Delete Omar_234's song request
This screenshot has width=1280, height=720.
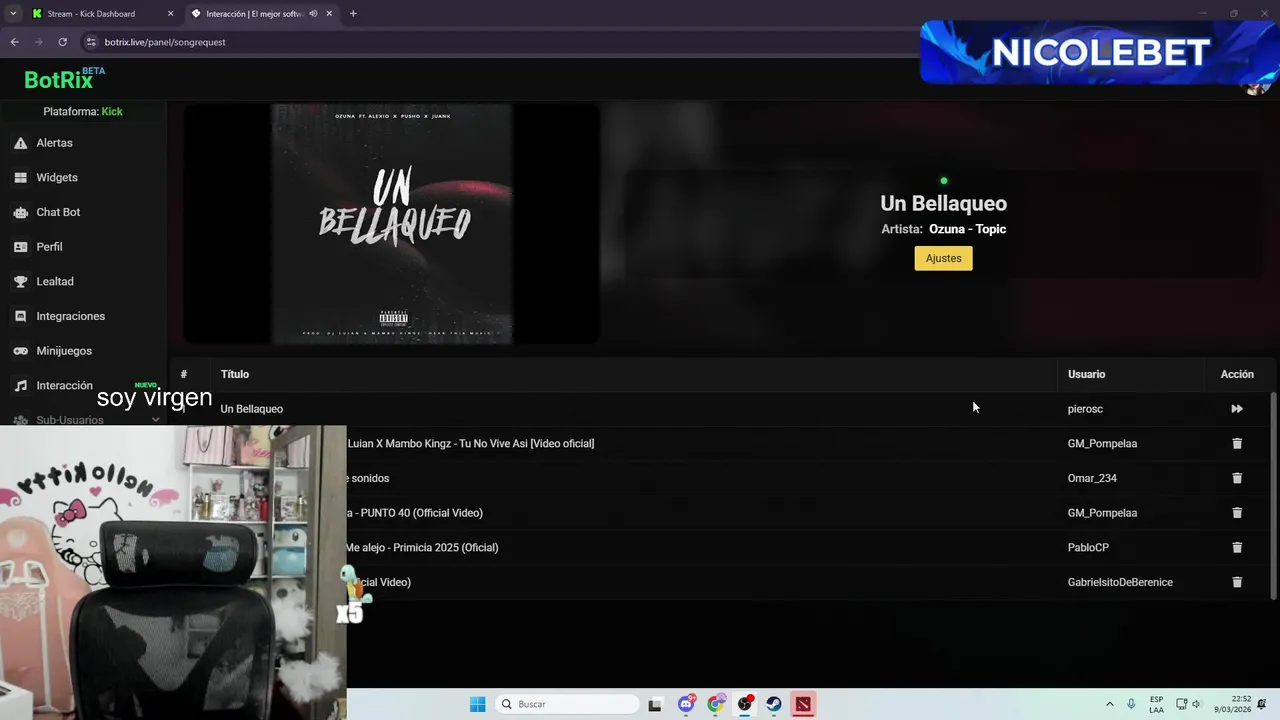point(1237,478)
